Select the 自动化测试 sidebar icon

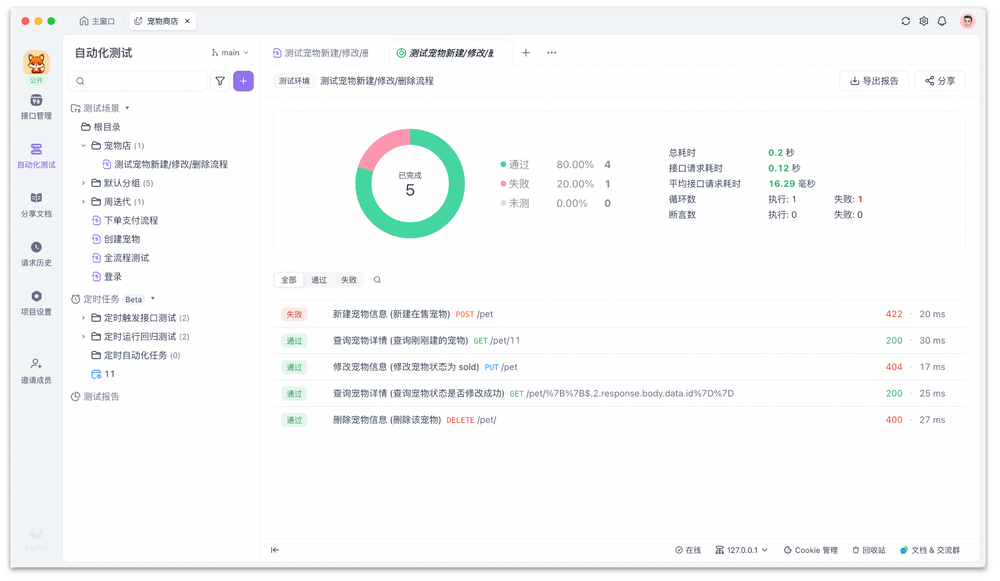(36, 155)
